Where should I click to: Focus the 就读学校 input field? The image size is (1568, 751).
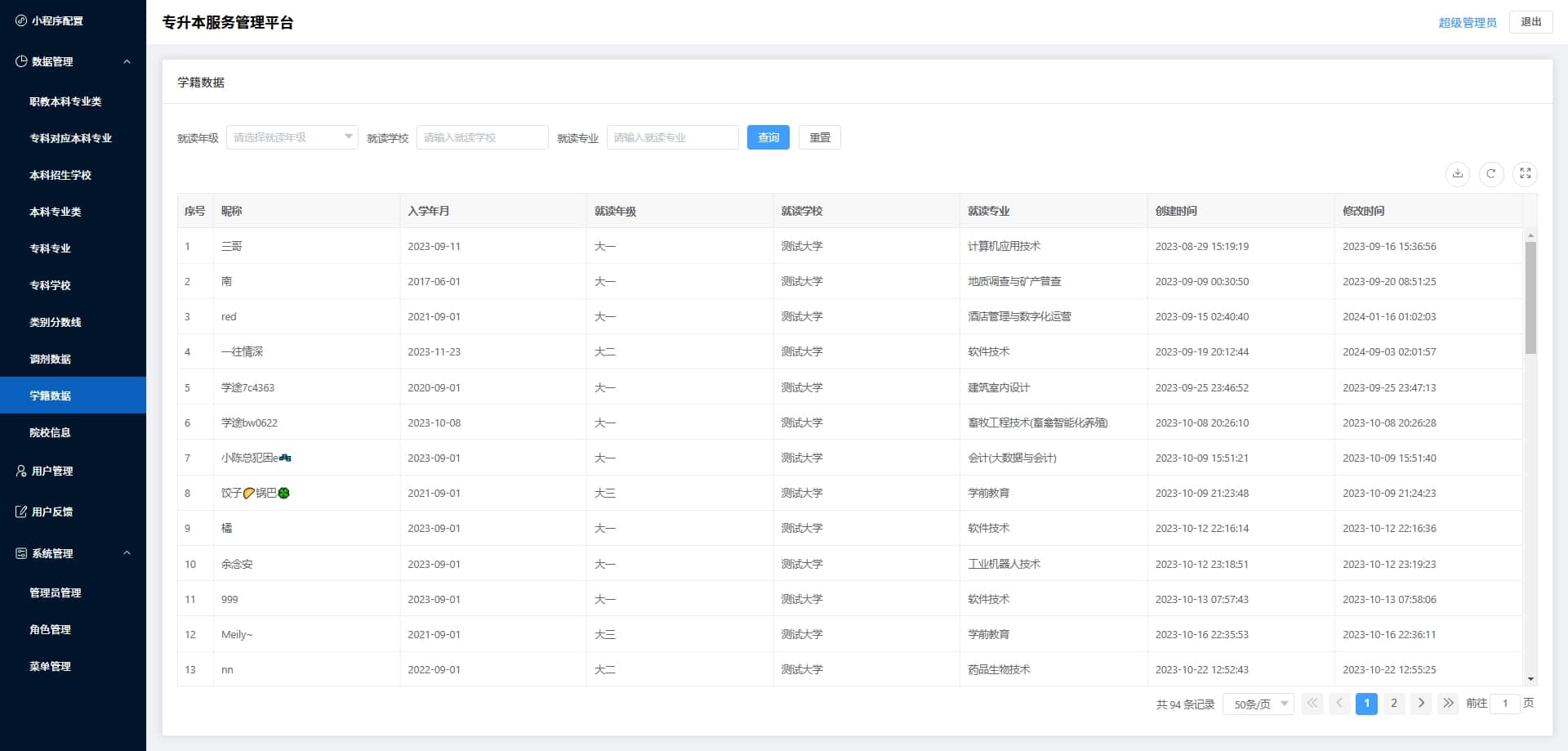coord(482,137)
